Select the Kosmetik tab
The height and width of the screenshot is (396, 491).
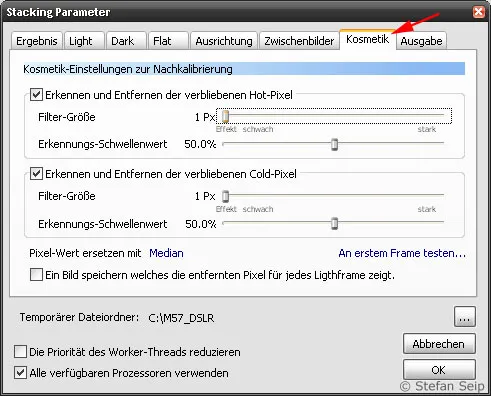click(x=368, y=39)
